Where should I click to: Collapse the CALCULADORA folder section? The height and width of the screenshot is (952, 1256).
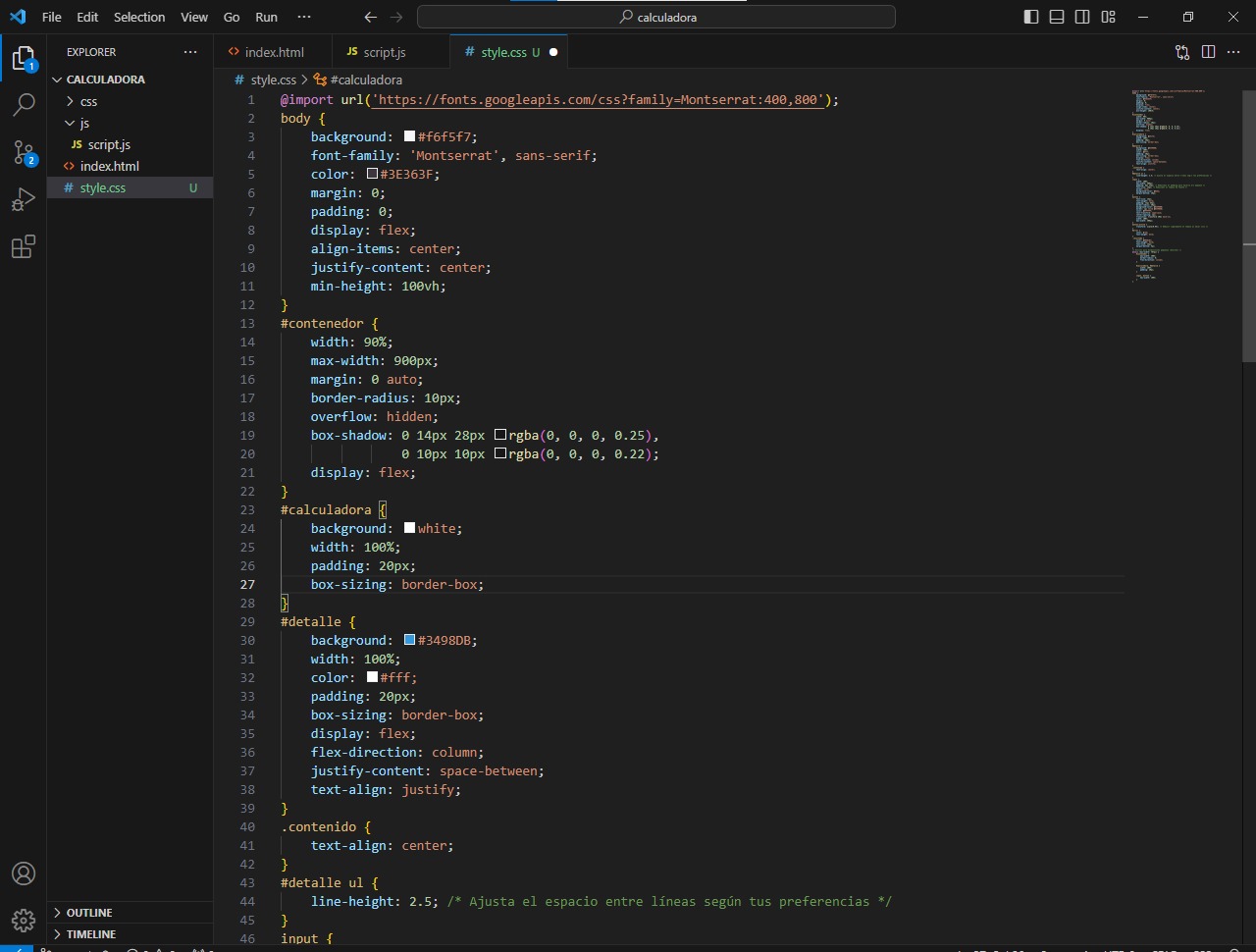click(x=130, y=79)
